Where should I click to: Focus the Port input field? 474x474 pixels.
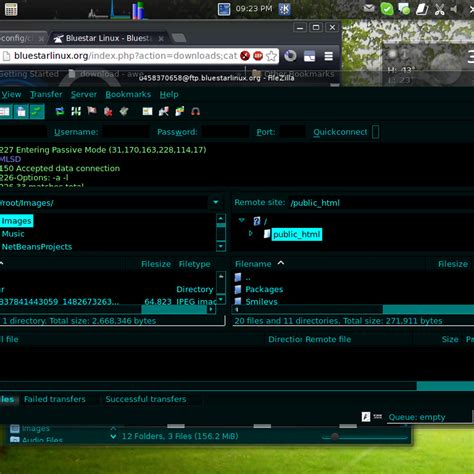pos(292,132)
